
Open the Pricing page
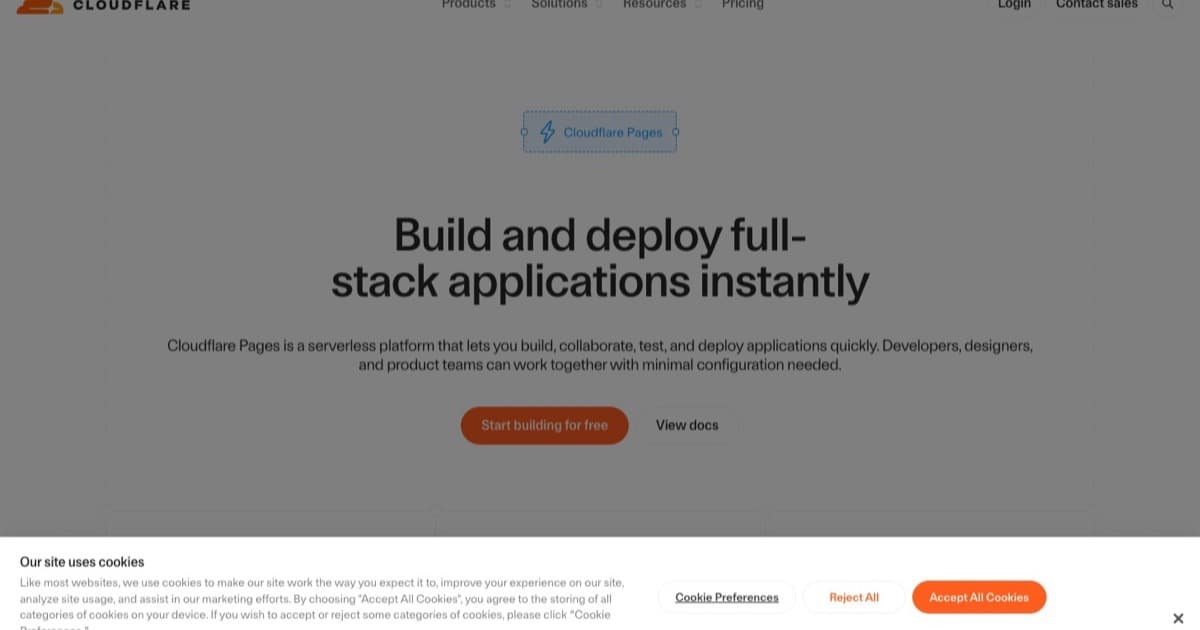(742, 4)
